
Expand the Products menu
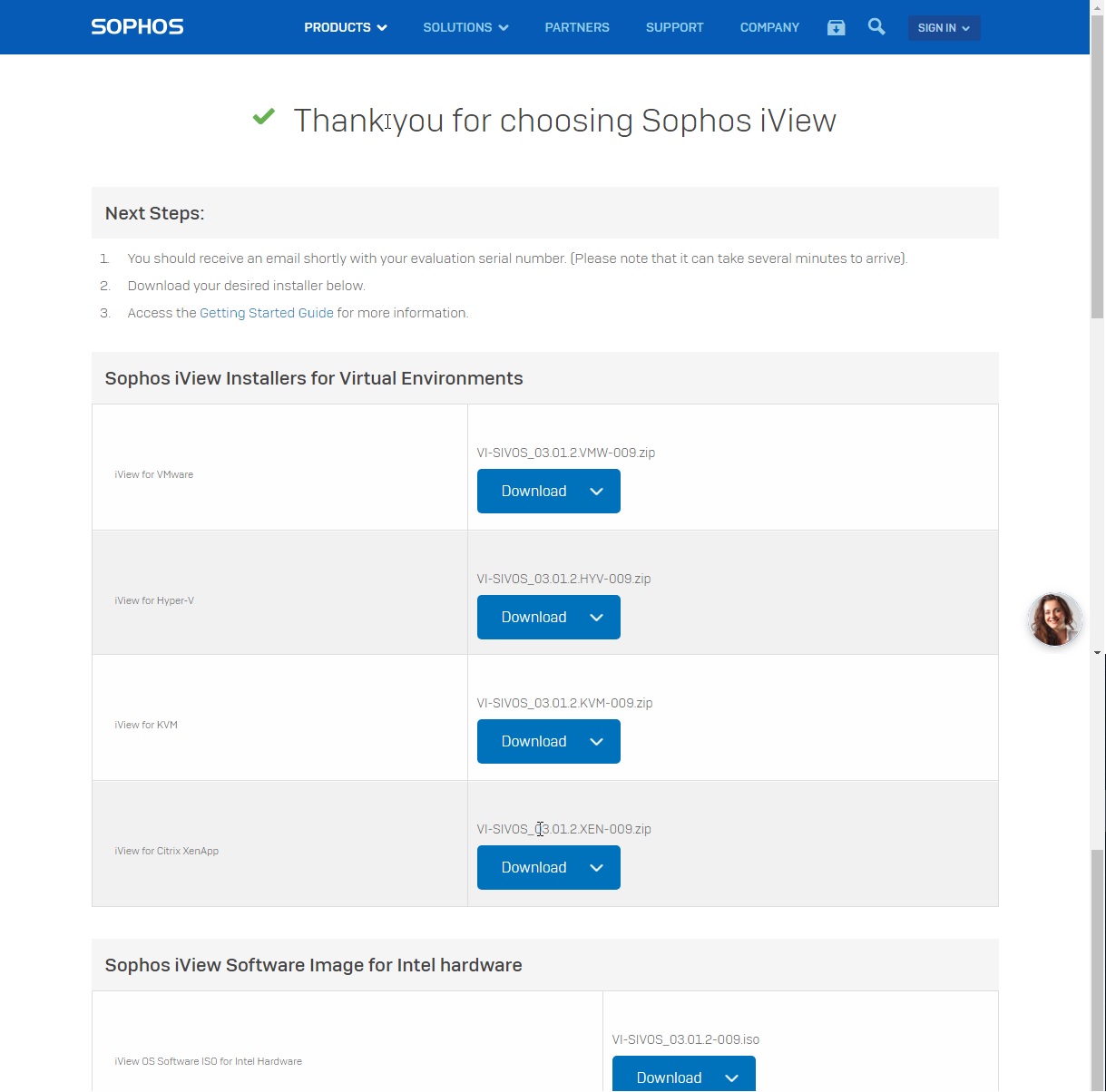coord(346,28)
